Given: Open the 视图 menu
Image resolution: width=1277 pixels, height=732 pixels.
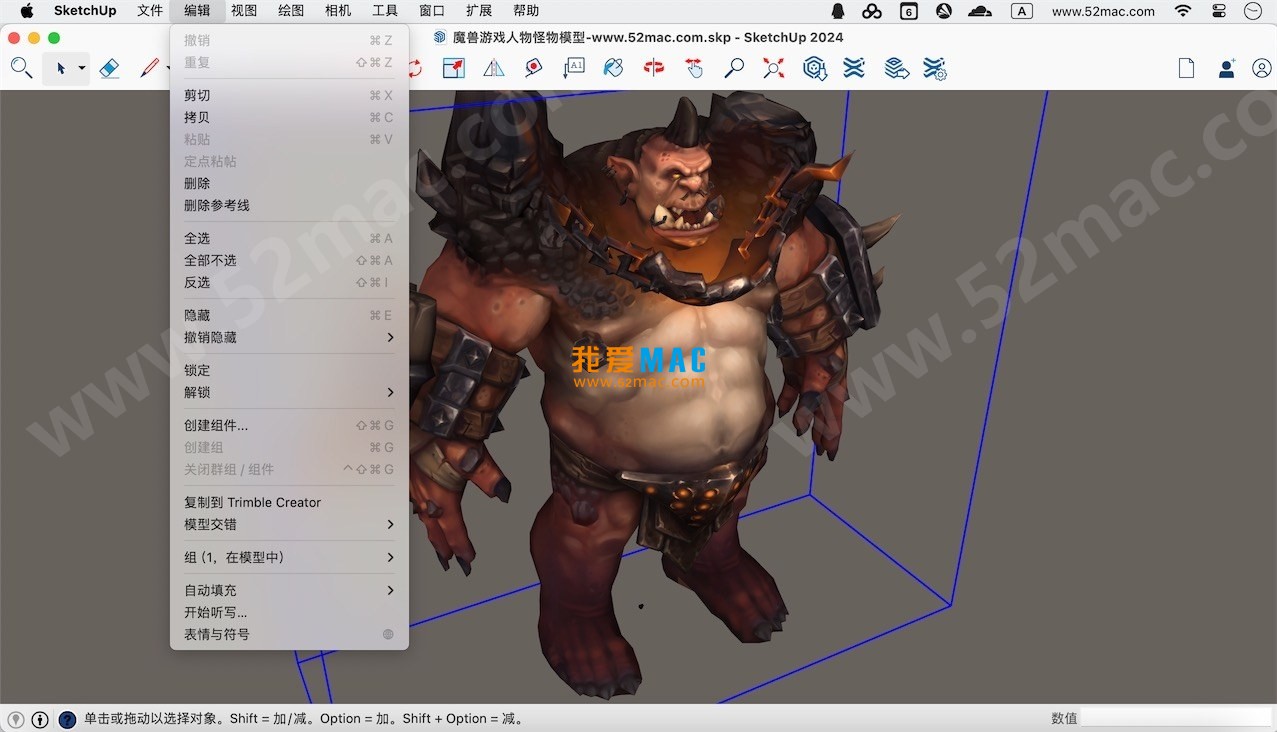Looking at the screenshot, I should tap(244, 11).
